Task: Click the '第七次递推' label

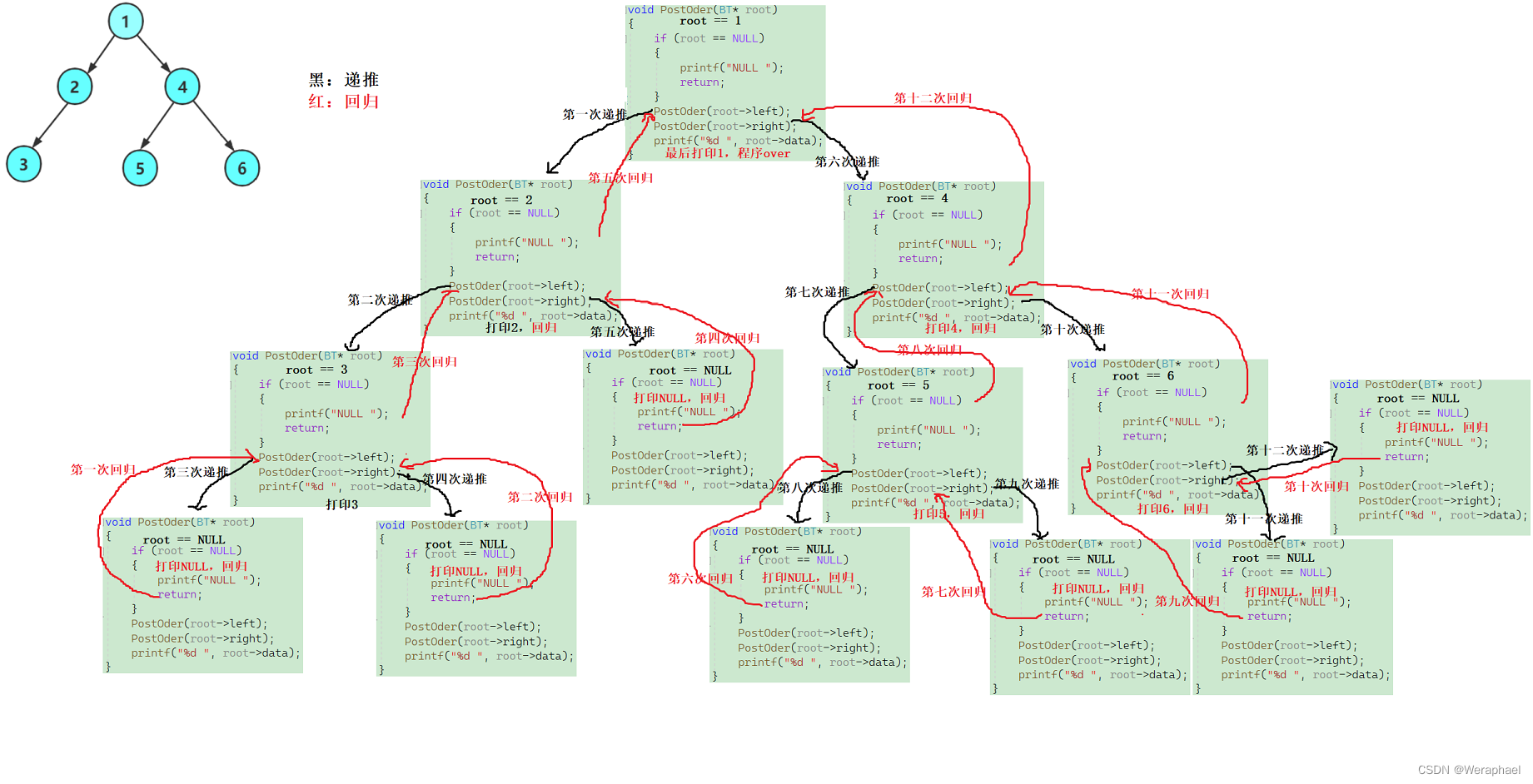Action: pyautogui.click(x=817, y=292)
